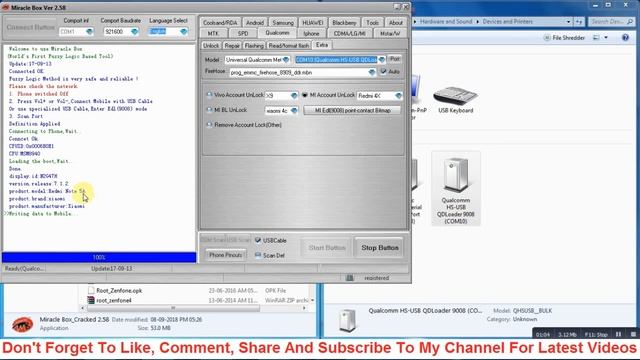This screenshot has width=640, height=360.
Task: Select the Qualcomm HS-USB QDLoader 9008 device icon
Action: pyautogui.click(x=456, y=176)
